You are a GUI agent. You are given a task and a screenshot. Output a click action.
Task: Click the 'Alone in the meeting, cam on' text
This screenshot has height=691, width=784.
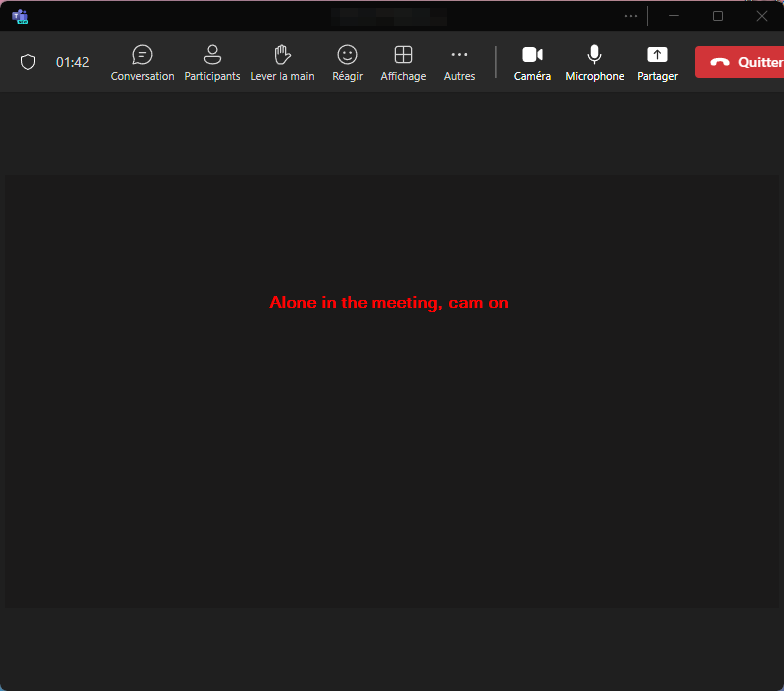click(389, 302)
